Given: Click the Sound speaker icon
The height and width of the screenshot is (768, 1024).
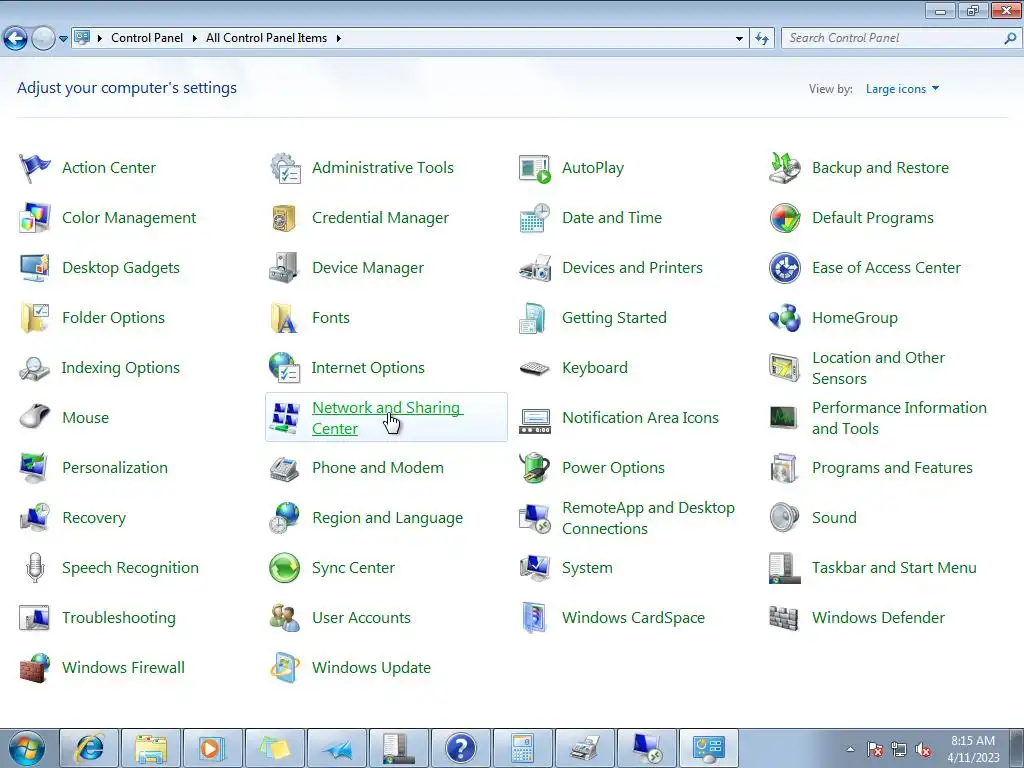Looking at the screenshot, I should [x=784, y=518].
